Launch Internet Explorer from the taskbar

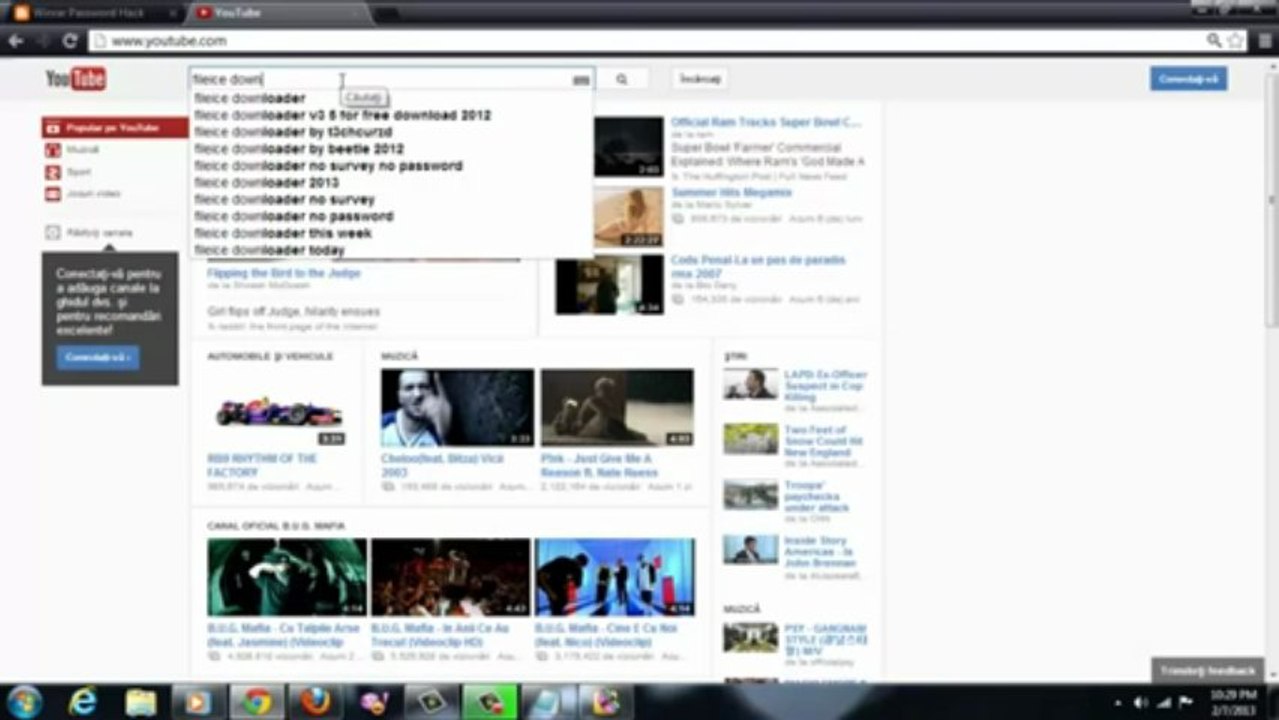click(x=83, y=702)
